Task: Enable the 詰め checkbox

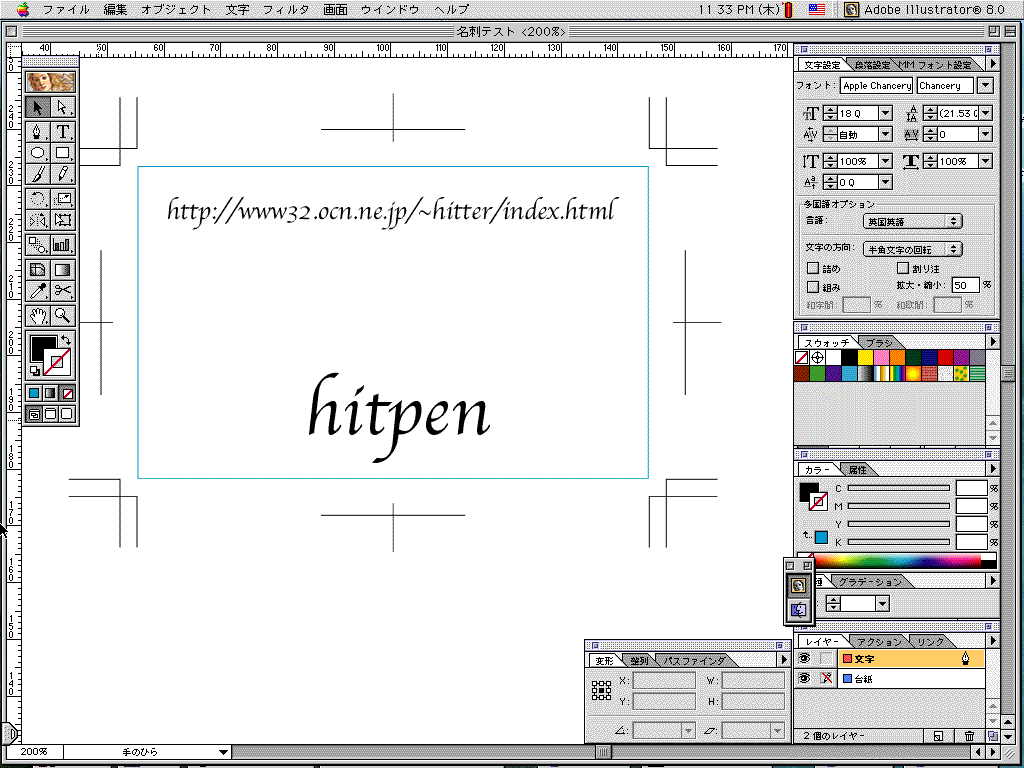Action: [x=812, y=268]
